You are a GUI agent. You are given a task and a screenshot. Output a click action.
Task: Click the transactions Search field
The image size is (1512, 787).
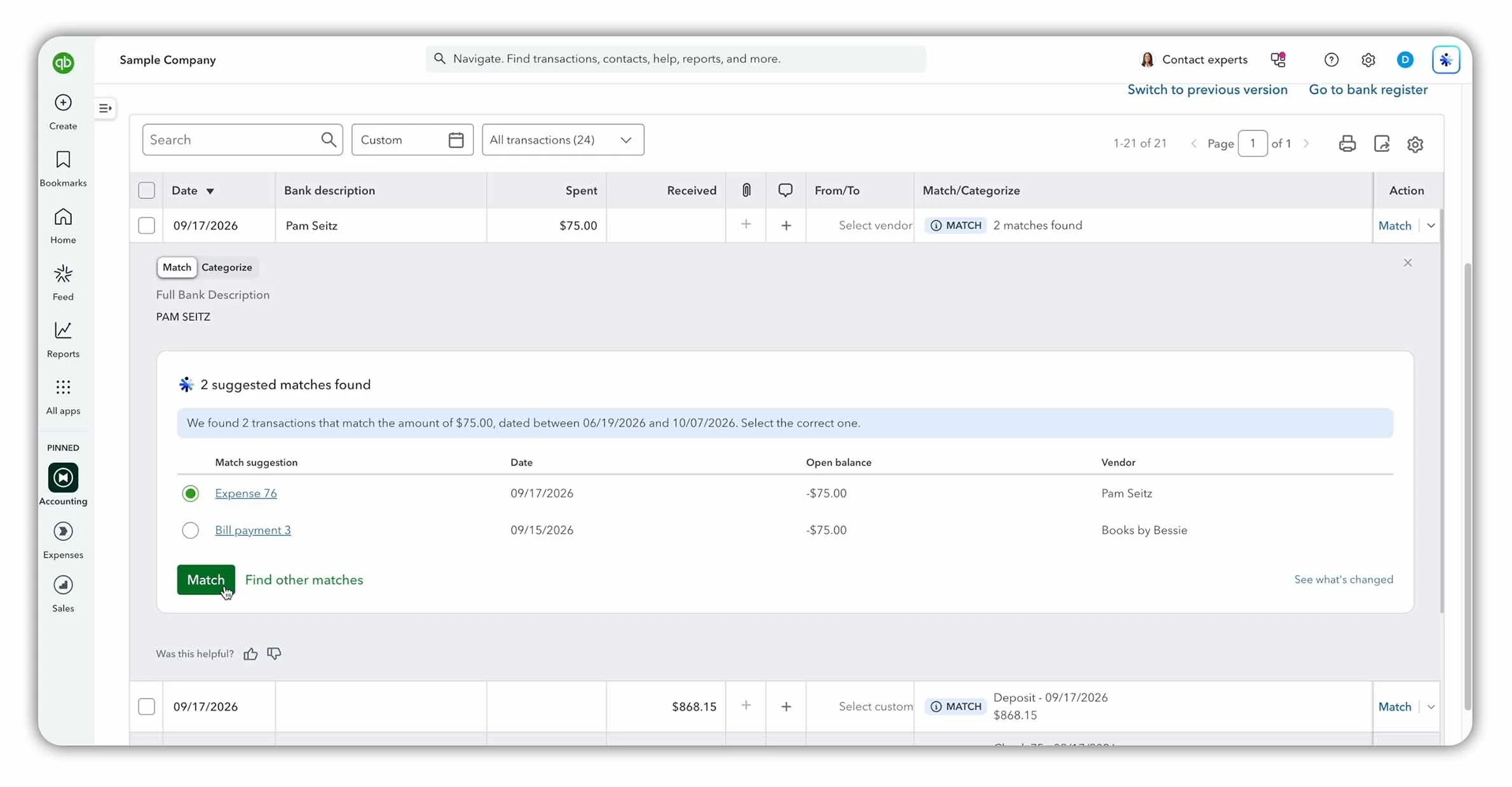pos(243,140)
